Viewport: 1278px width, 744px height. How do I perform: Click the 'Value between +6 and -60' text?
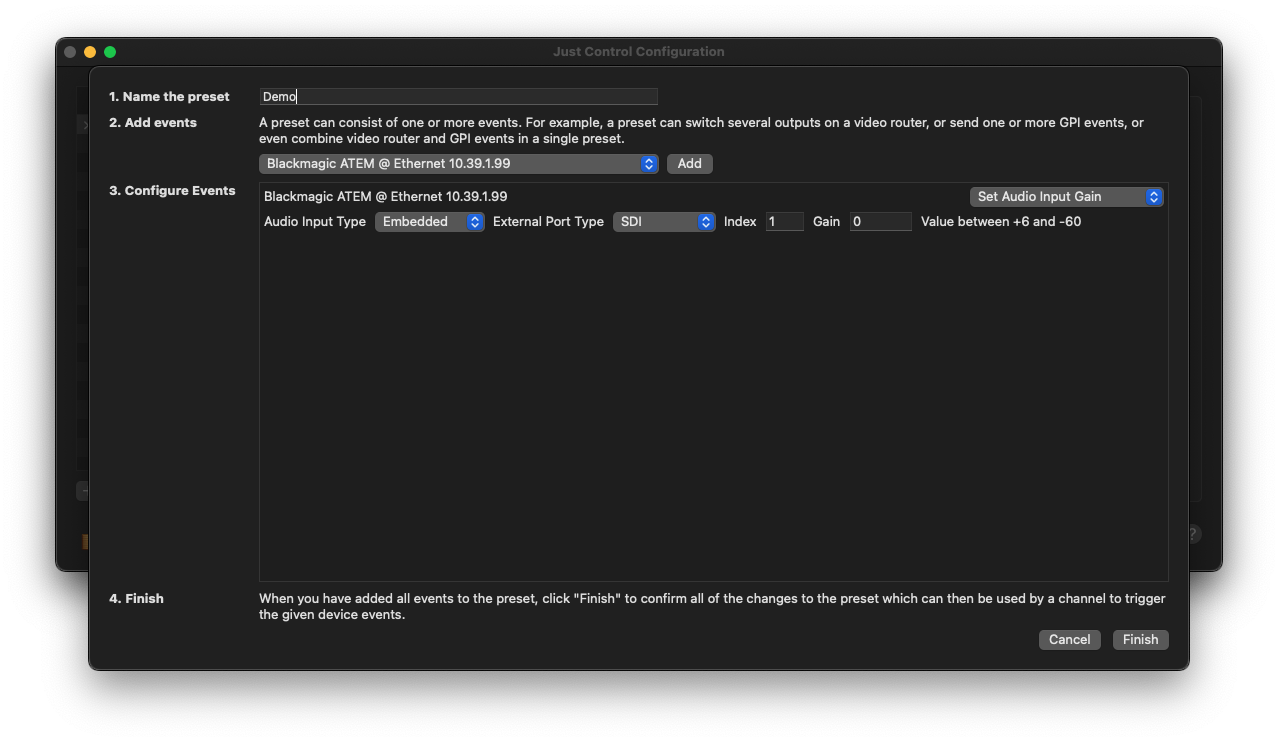tap(1001, 222)
